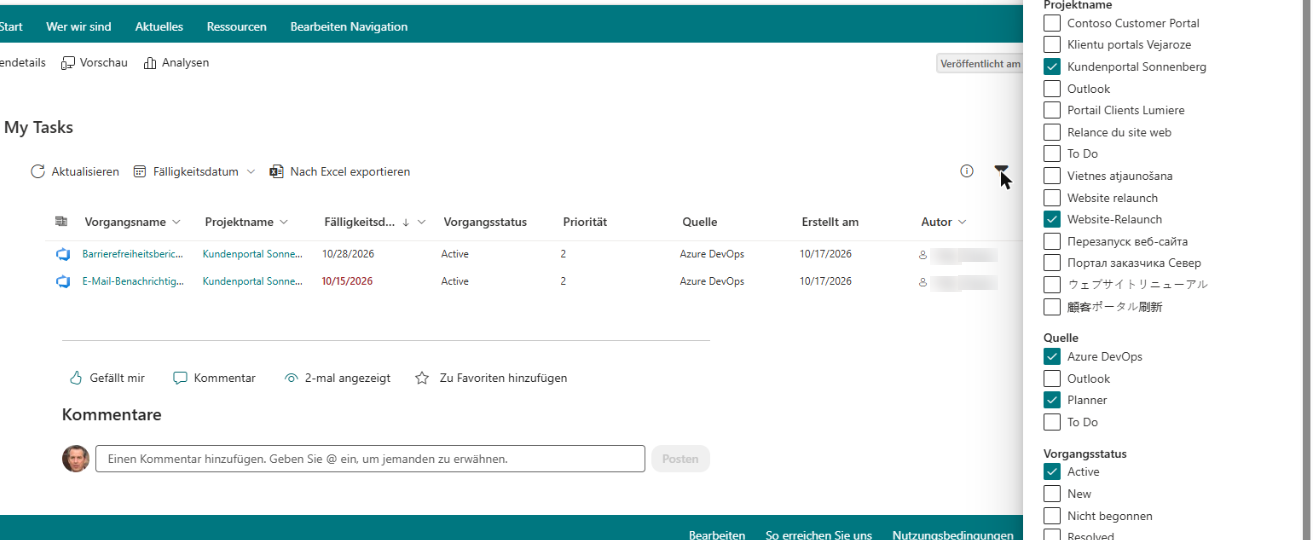Click Priorität column header

coord(585,222)
